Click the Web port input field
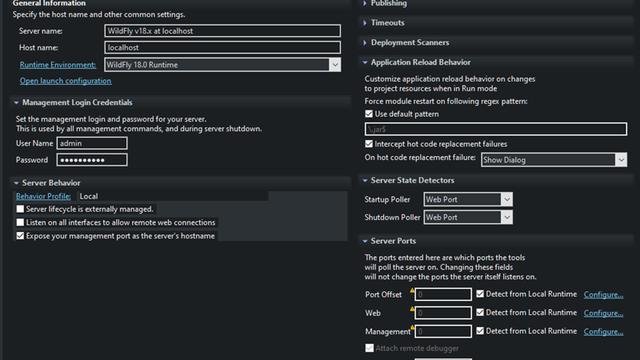 tap(443, 313)
